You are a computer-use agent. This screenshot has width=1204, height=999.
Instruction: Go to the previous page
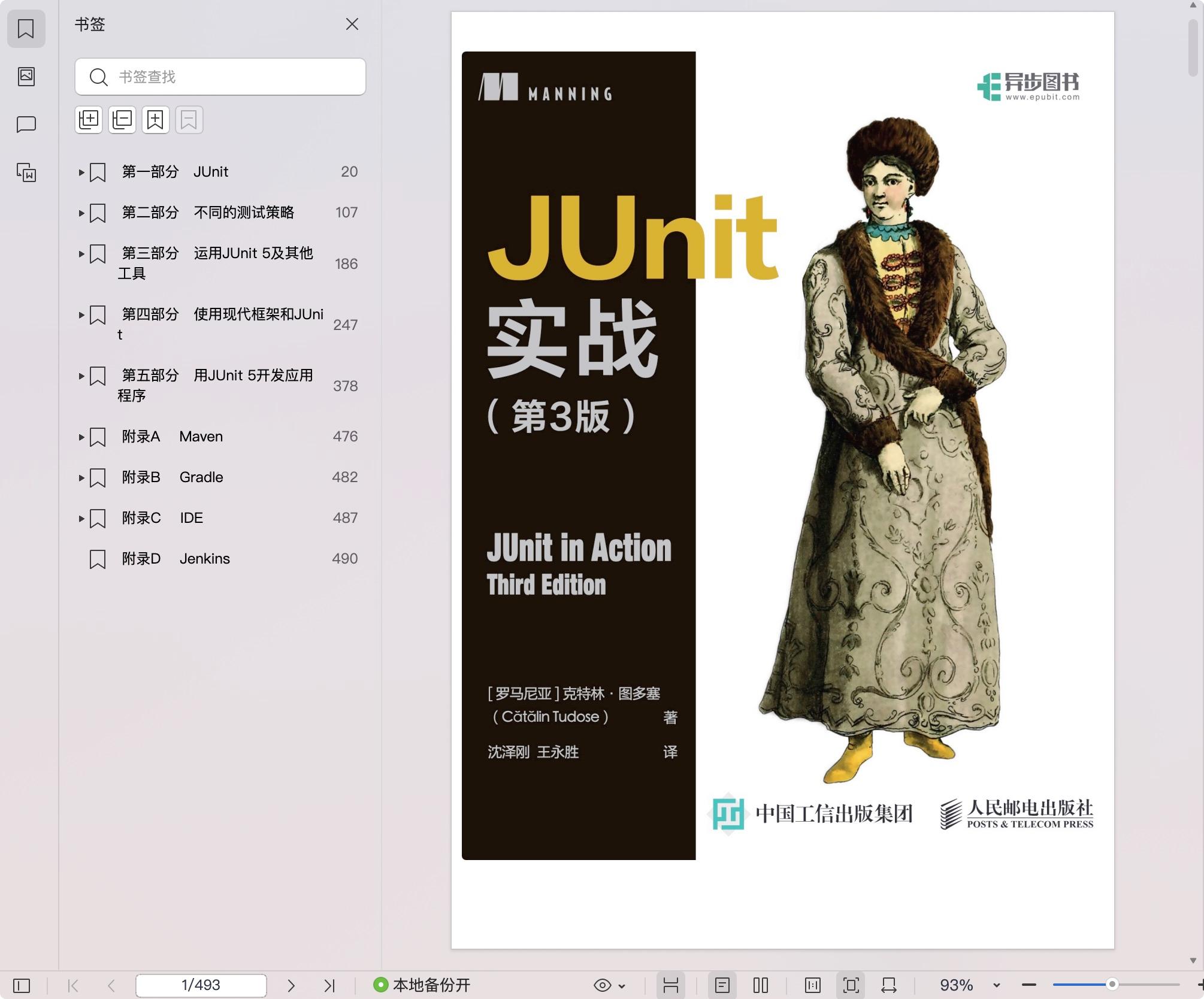[111, 985]
